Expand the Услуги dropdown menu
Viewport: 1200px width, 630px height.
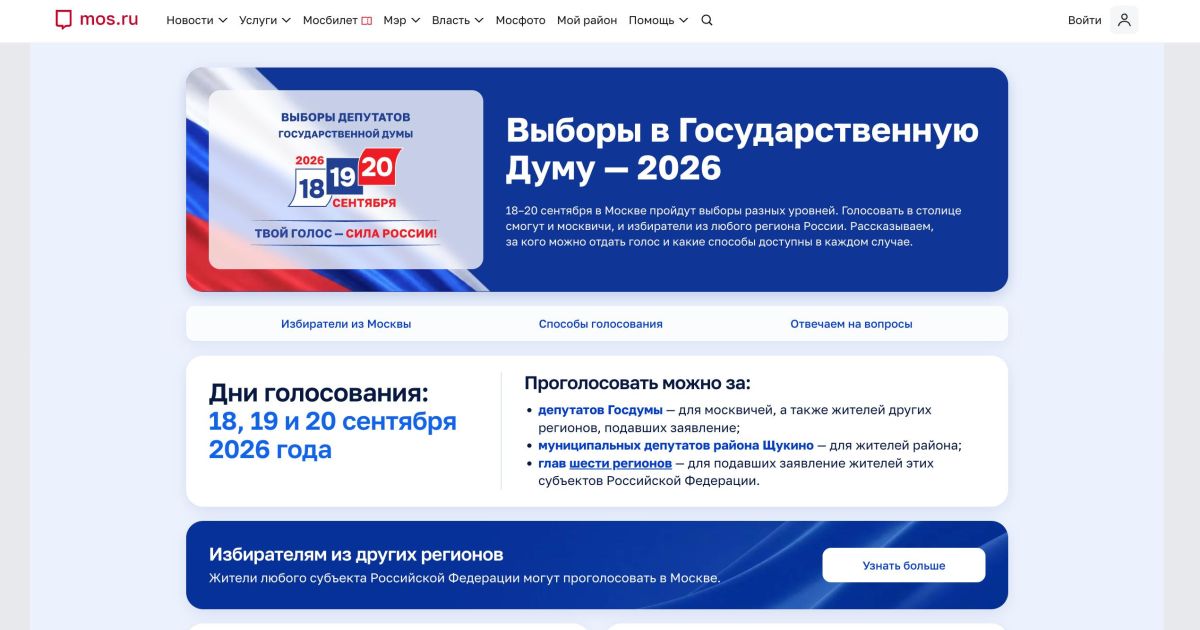pos(265,20)
